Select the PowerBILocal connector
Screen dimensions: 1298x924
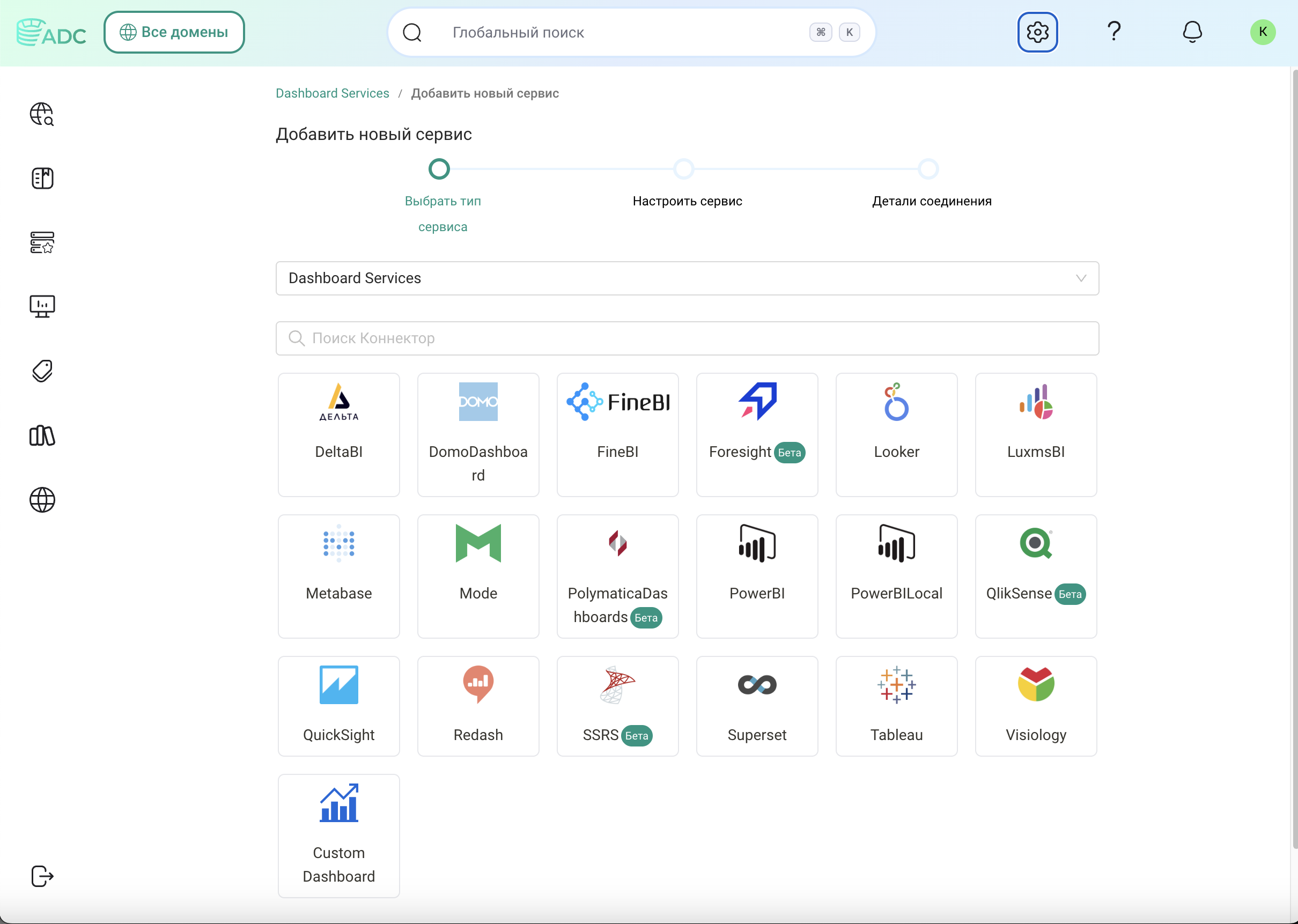coord(896,576)
